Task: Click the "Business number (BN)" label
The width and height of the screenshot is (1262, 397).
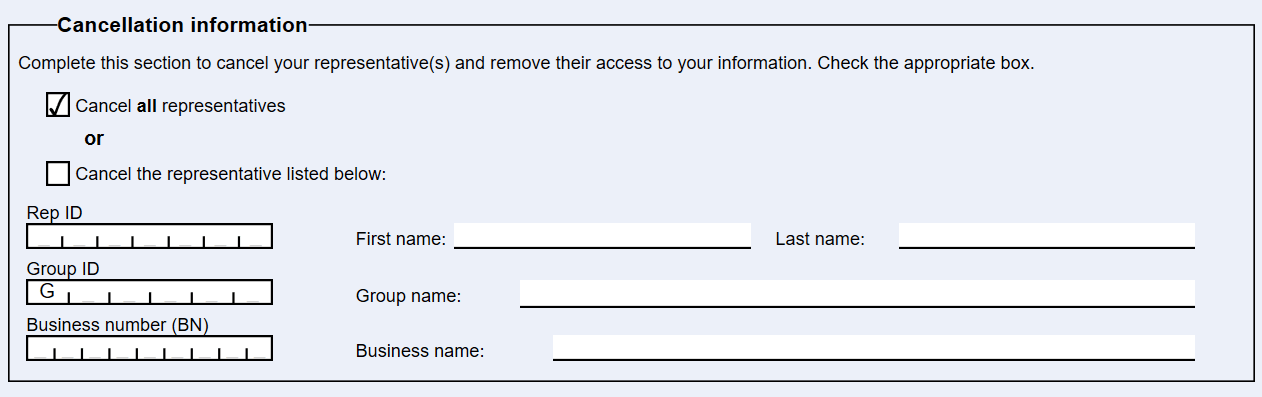Action: [118, 325]
